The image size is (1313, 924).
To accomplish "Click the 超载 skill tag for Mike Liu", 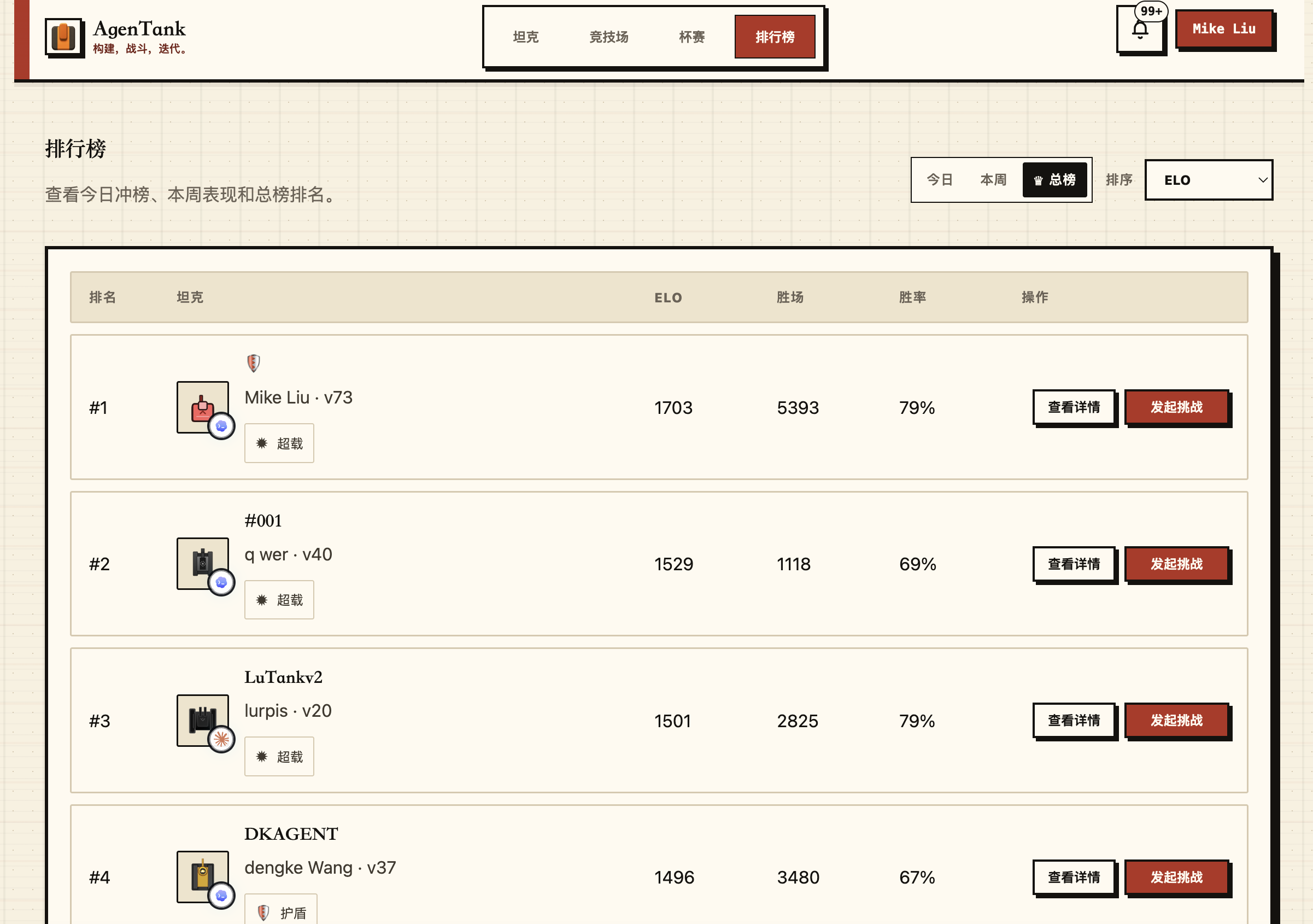I will click(279, 443).
